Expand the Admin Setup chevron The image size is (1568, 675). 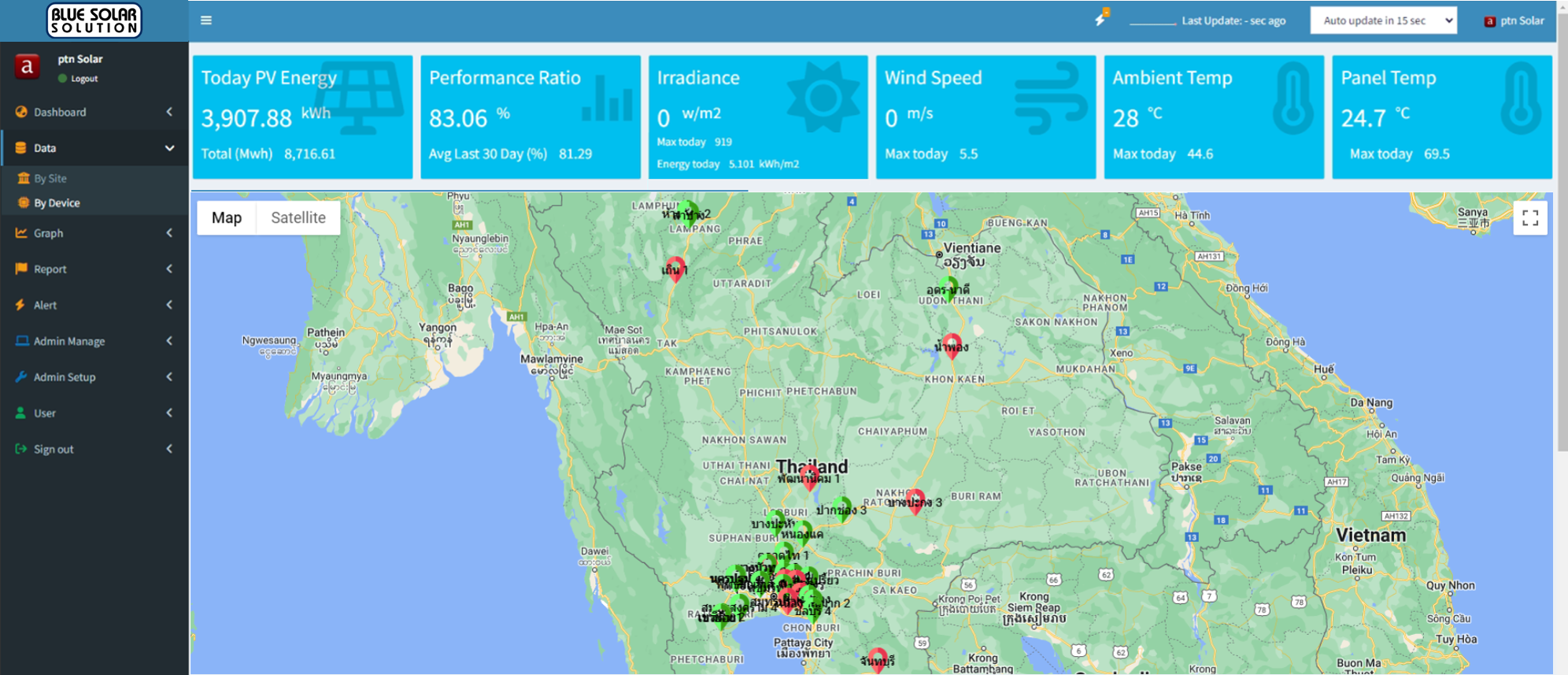pos(169,377)
